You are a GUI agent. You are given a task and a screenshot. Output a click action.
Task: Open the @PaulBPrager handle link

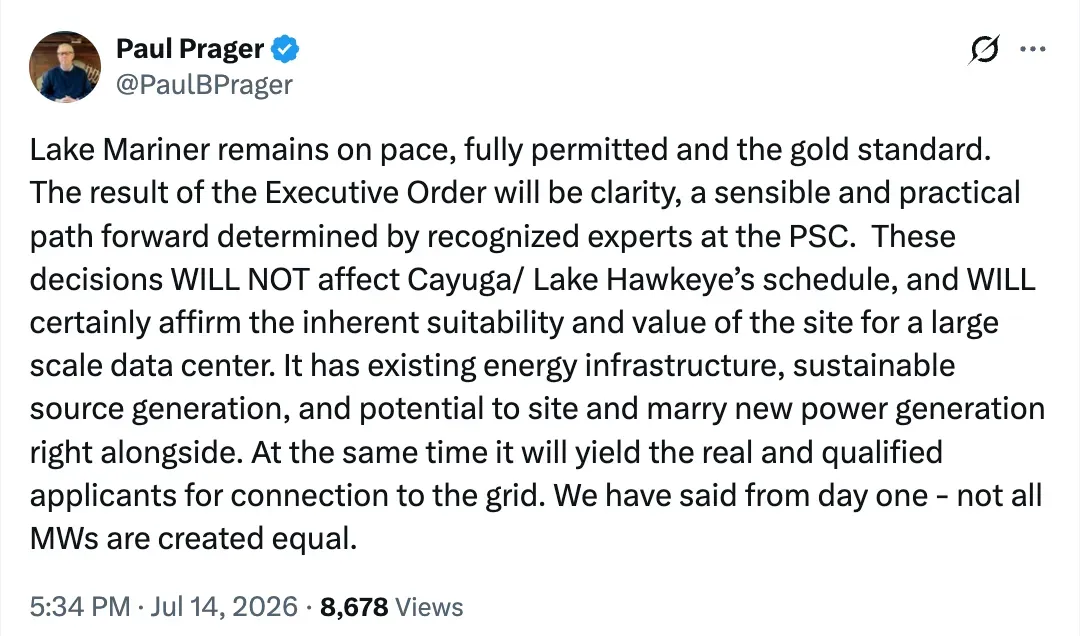(204, 85)
